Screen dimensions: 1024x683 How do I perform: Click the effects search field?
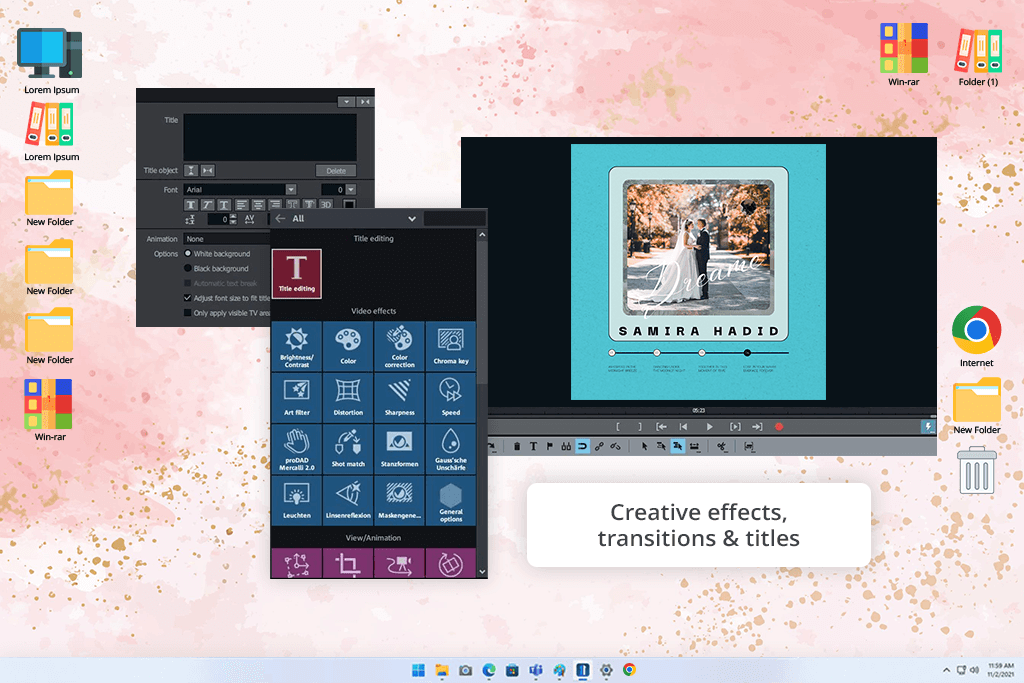point(455,219)
